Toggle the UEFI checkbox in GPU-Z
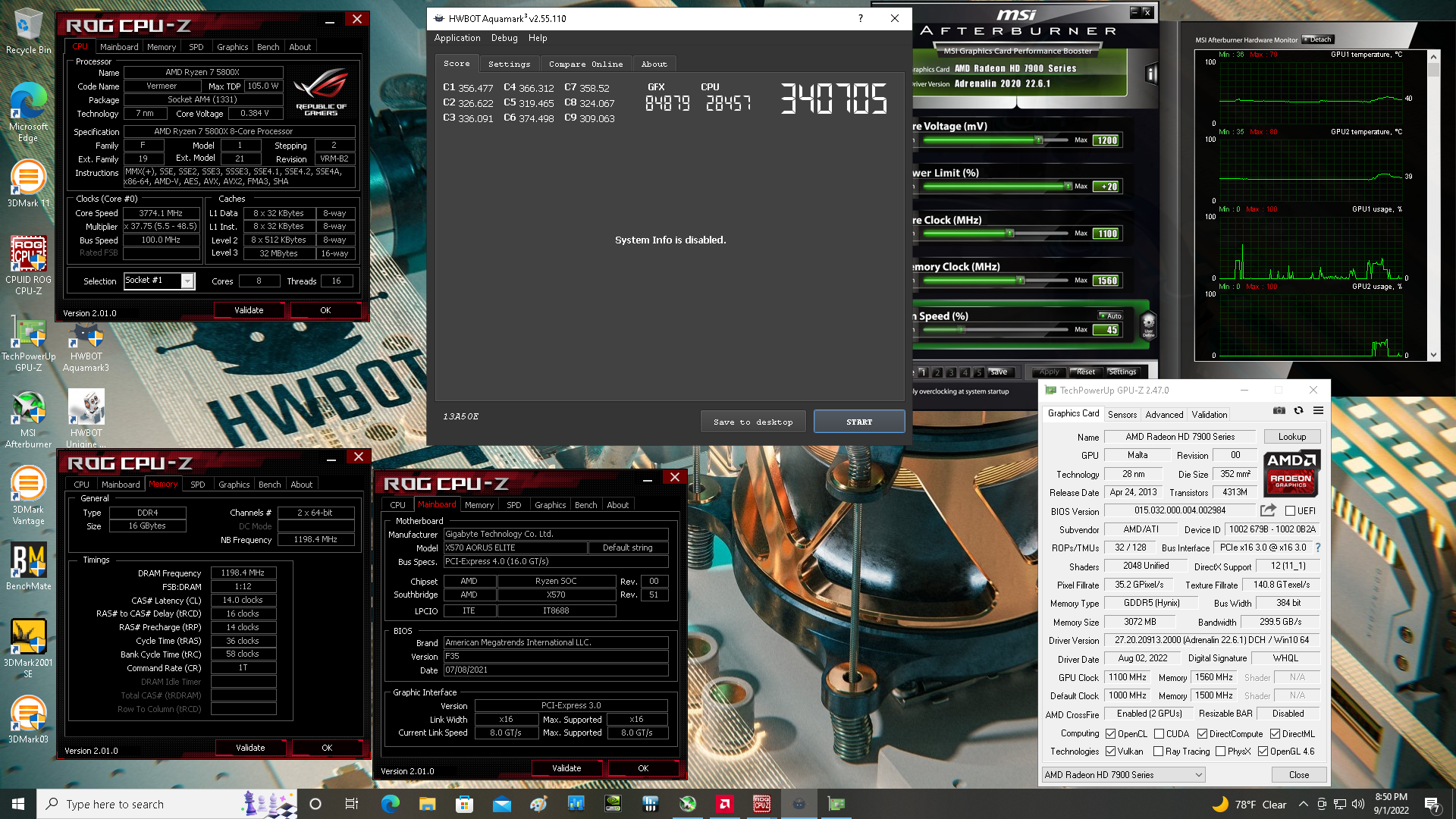This screenshot has width=1456, height=819. [1290, 511]
